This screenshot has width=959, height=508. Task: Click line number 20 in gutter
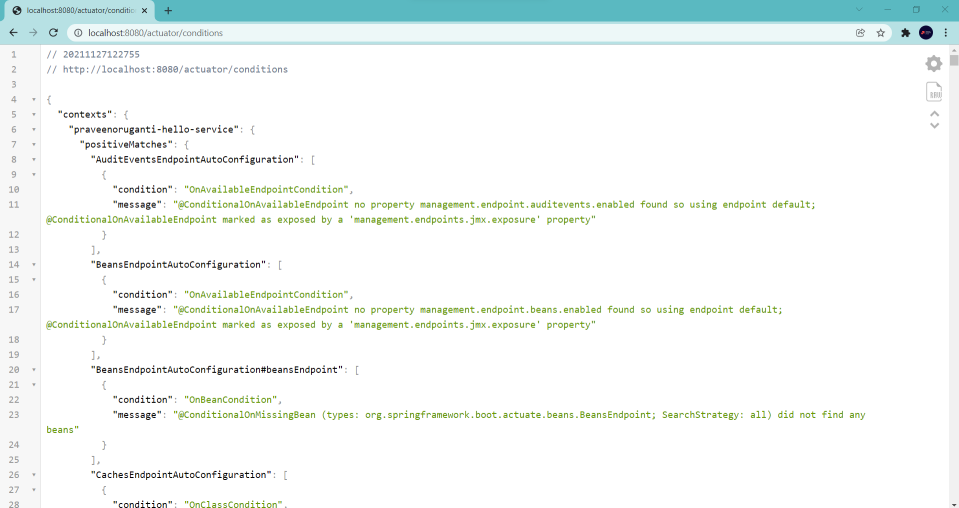click(x=14, y=370)
